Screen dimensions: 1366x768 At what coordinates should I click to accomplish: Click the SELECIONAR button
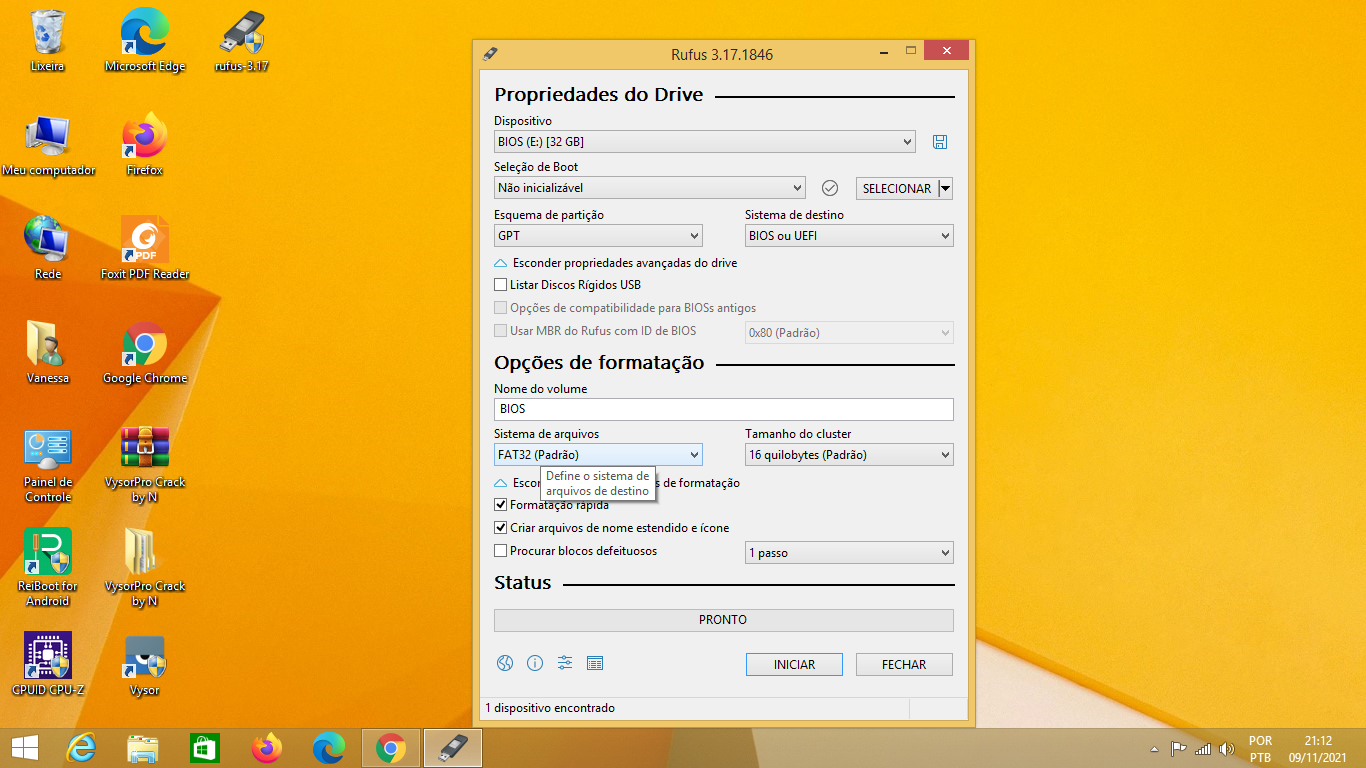[x=896, y=188]
